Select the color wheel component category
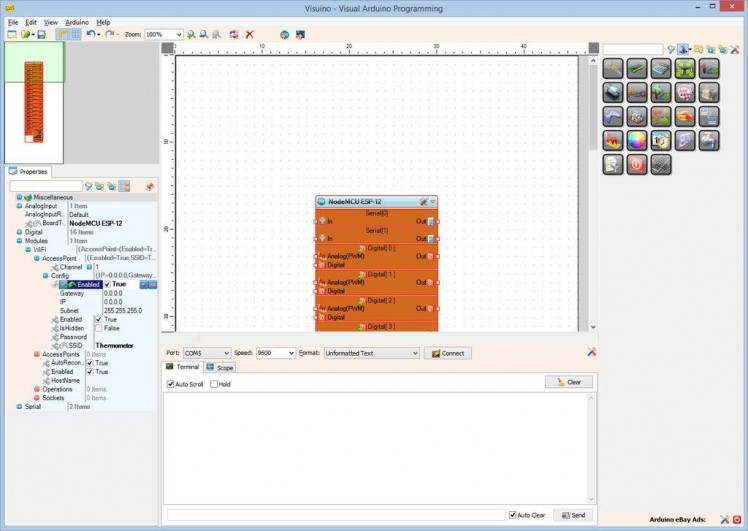 [636, 141]
